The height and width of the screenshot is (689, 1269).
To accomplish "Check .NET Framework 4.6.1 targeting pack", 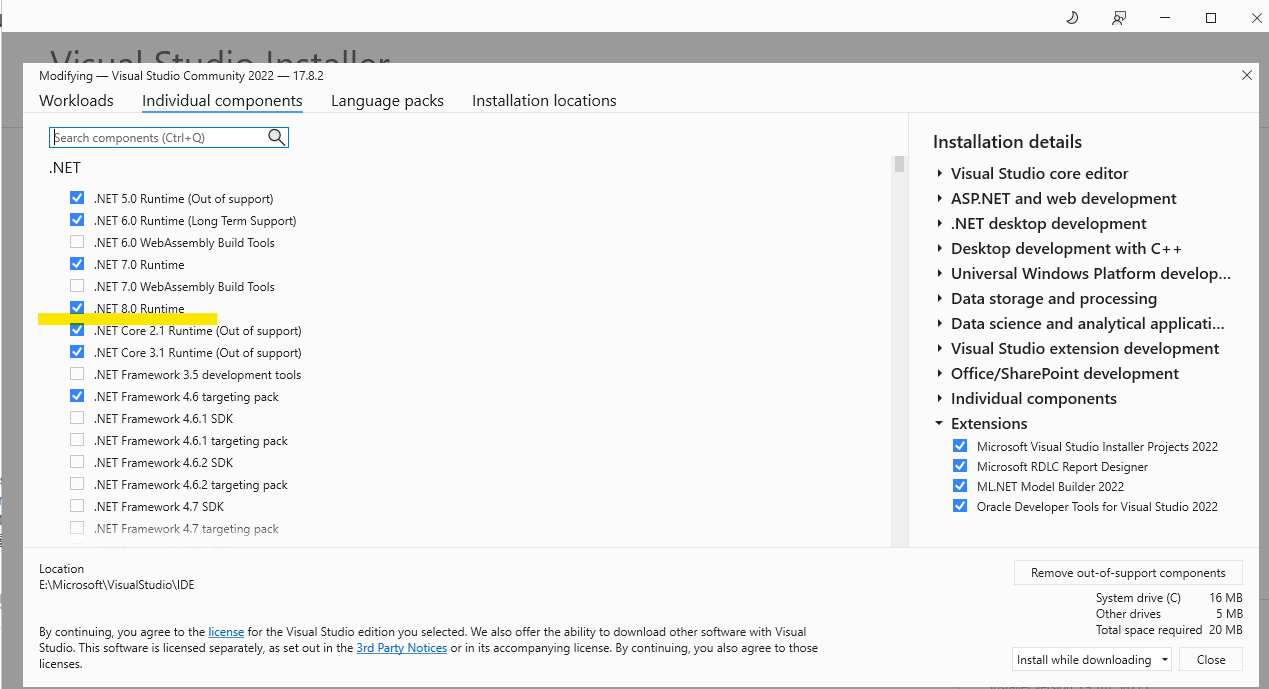I will coord(77,440).
